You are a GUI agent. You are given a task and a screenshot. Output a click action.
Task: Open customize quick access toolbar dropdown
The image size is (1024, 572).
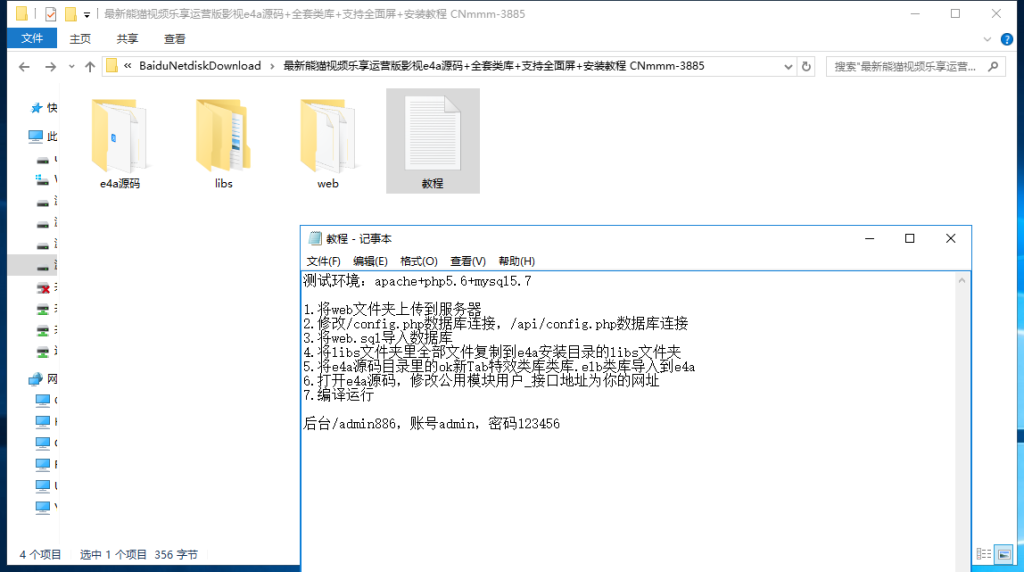point(87,14)
